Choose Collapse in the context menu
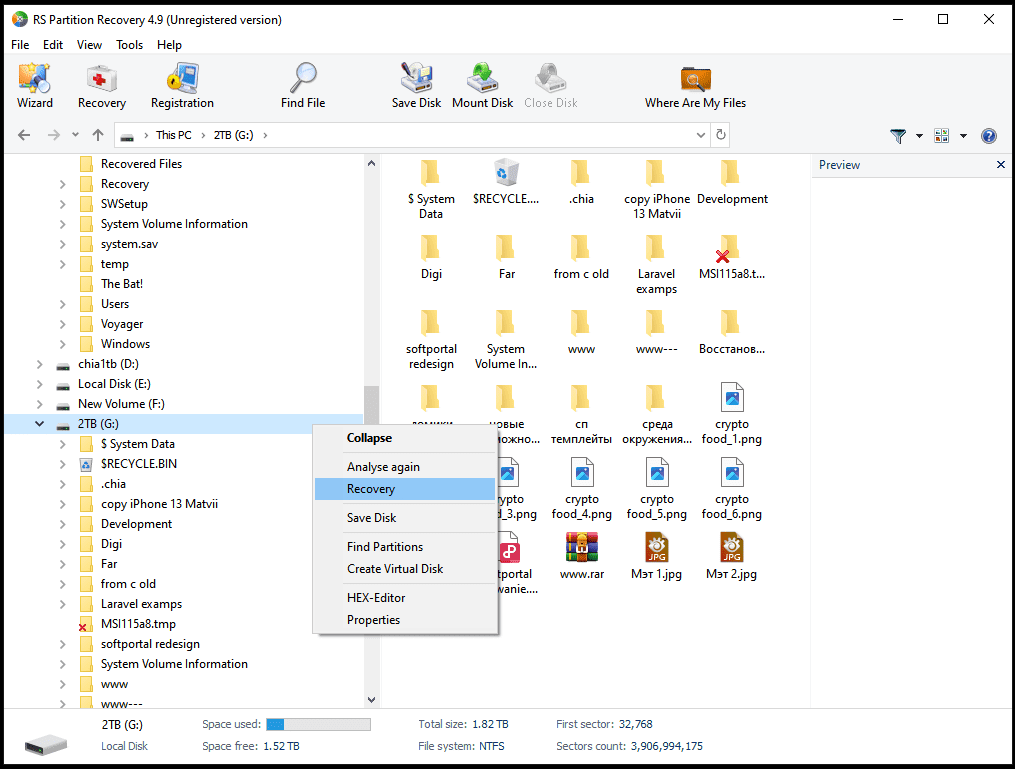 coord(405,438)
